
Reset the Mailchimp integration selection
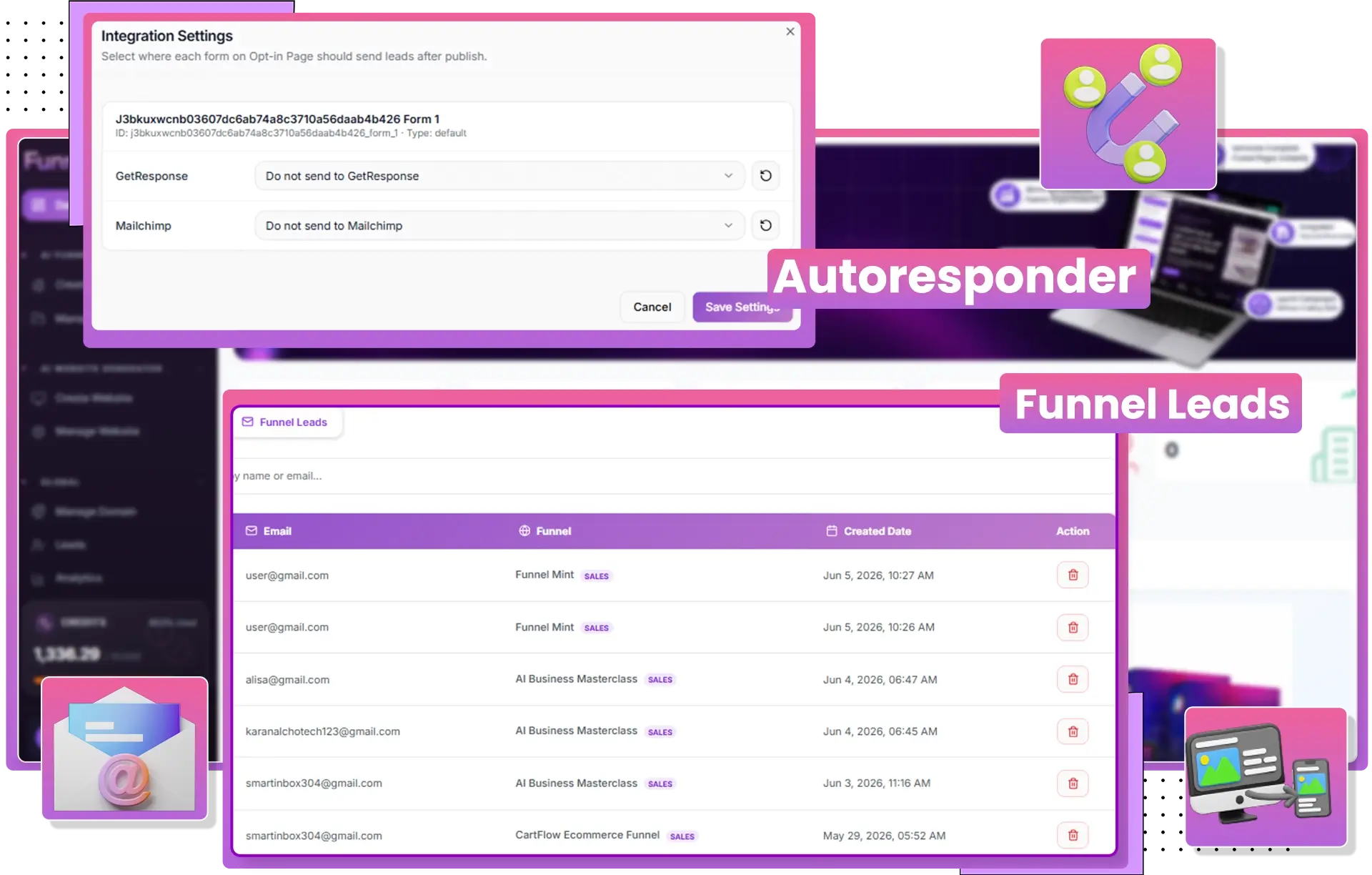(765, 226)
